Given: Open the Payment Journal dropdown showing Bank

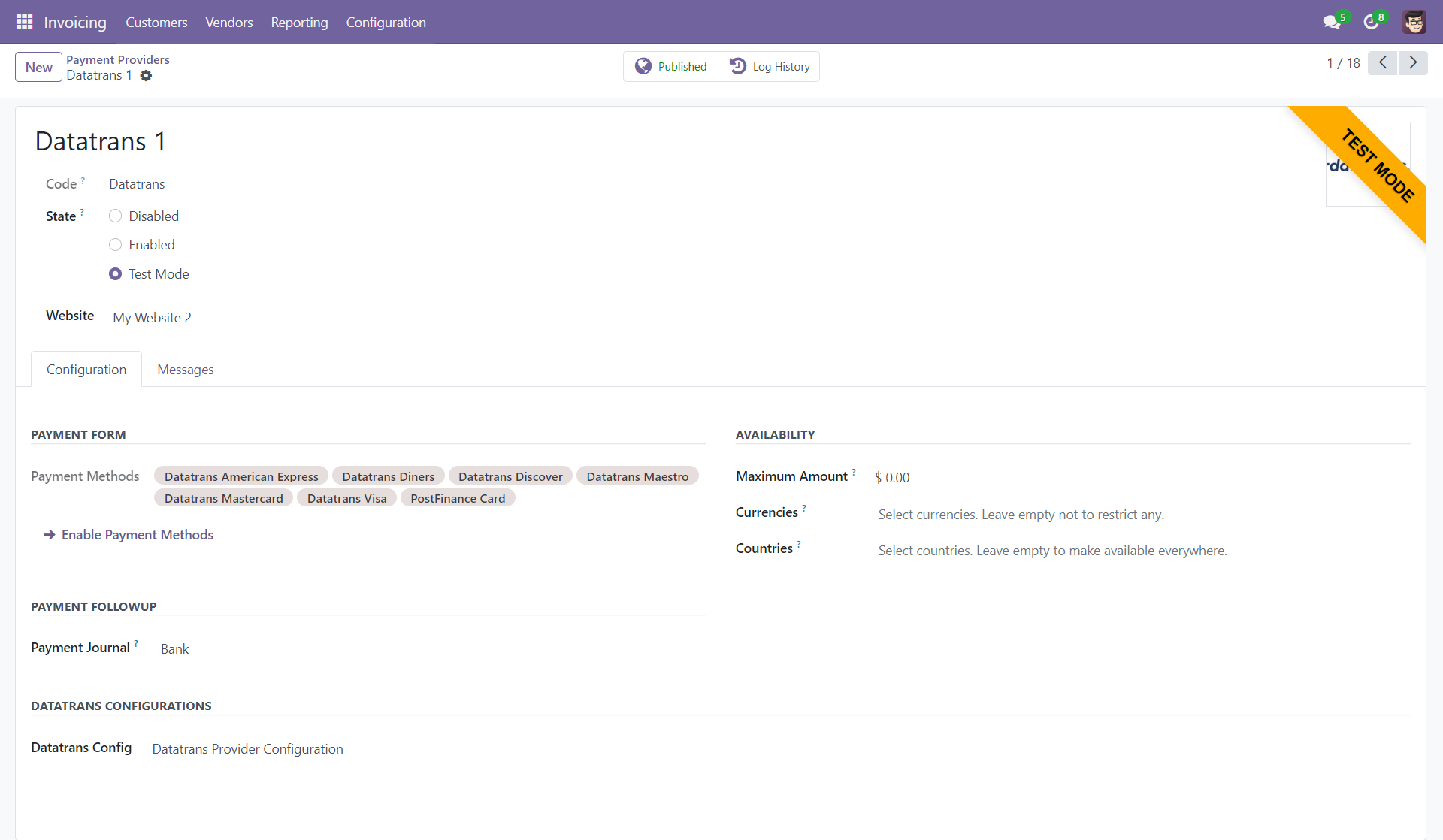Looking at the screenshot, I should [x=174, y=648].
